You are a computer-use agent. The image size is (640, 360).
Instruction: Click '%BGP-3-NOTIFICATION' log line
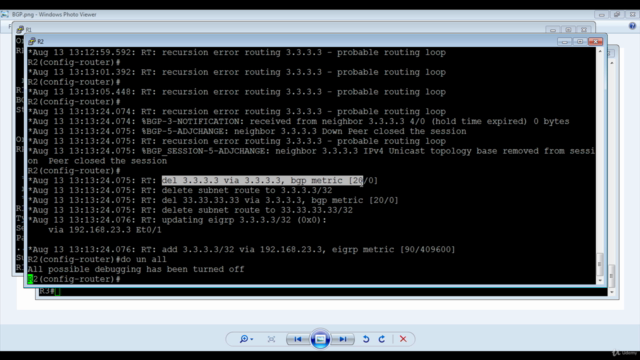point(299,121)
